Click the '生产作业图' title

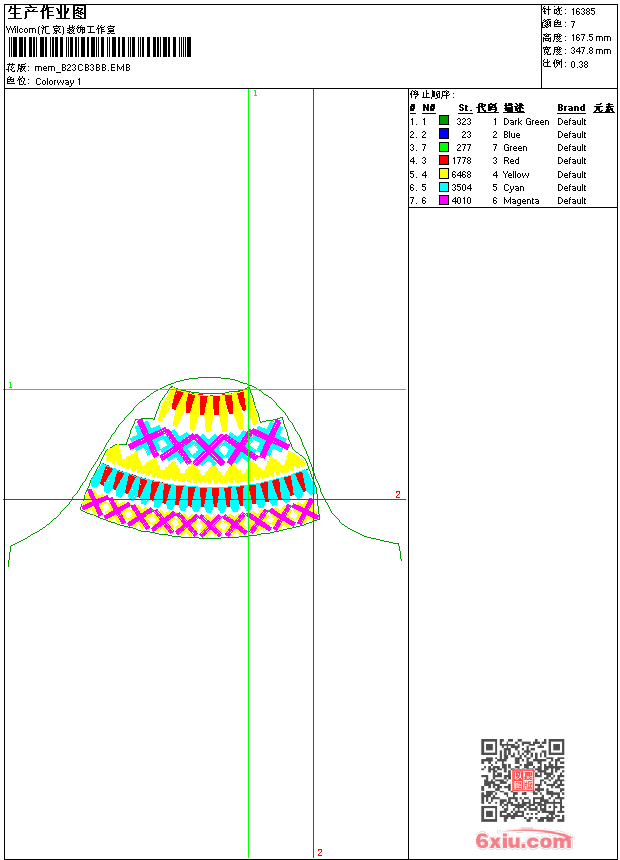(47, 13)
